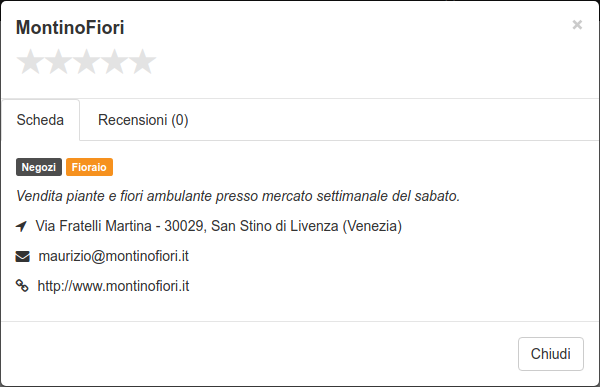Select the Negozi category tag
This screenshot has height=387, width=600.
point(39,167)
